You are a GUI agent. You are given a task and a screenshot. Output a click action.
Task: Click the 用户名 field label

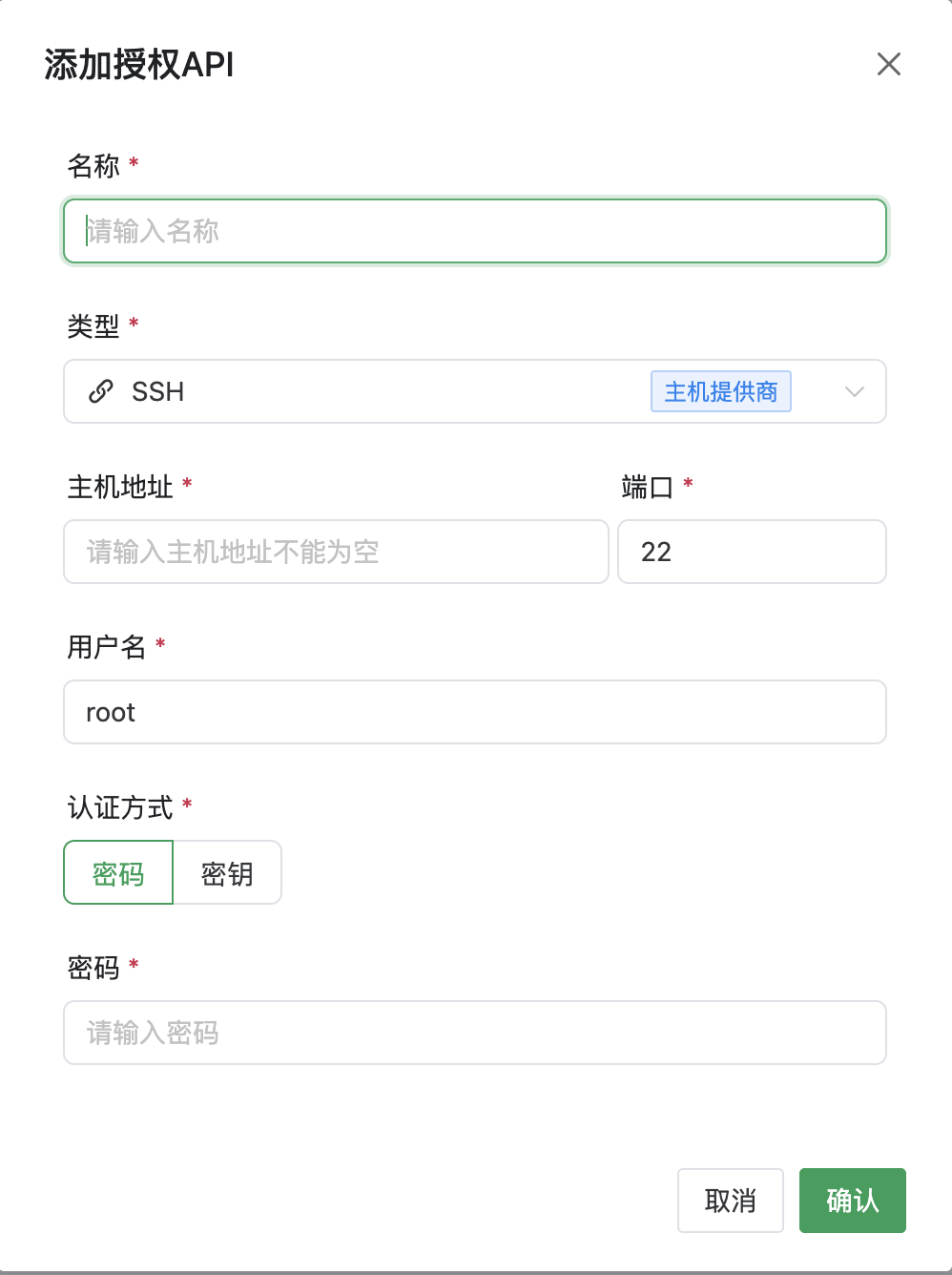pos(107,647)
